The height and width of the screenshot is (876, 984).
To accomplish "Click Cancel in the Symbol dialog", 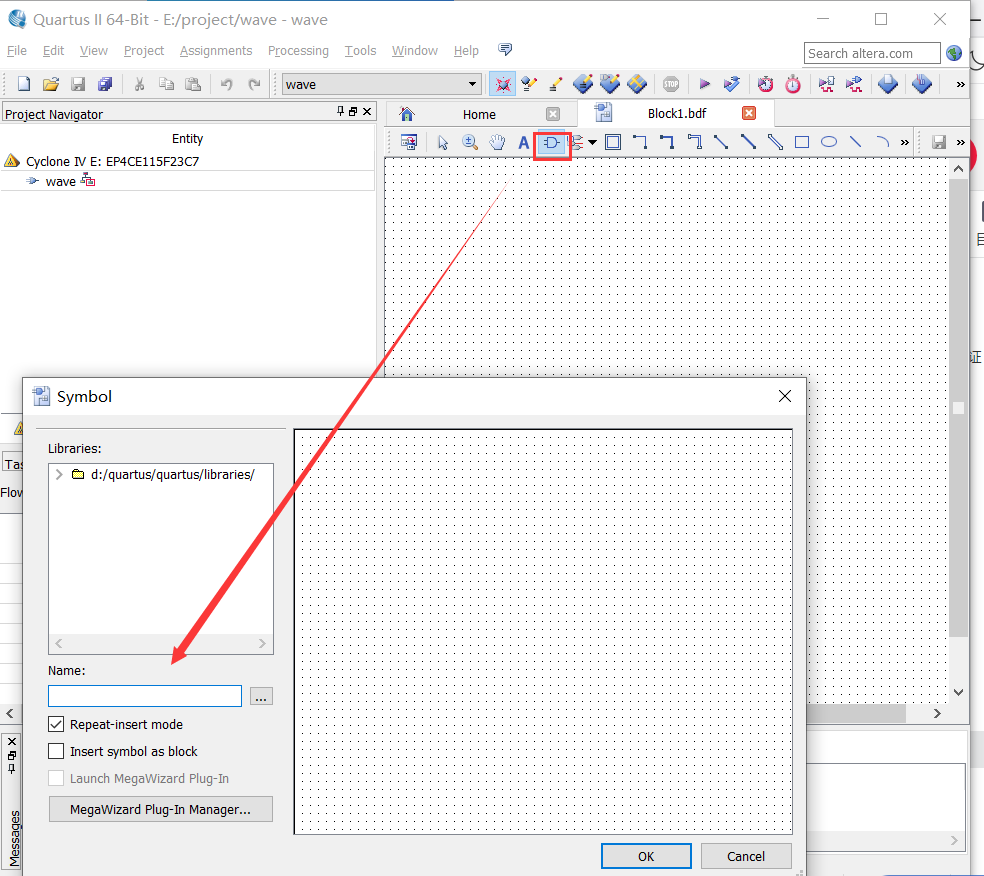I will coord(746,857).
